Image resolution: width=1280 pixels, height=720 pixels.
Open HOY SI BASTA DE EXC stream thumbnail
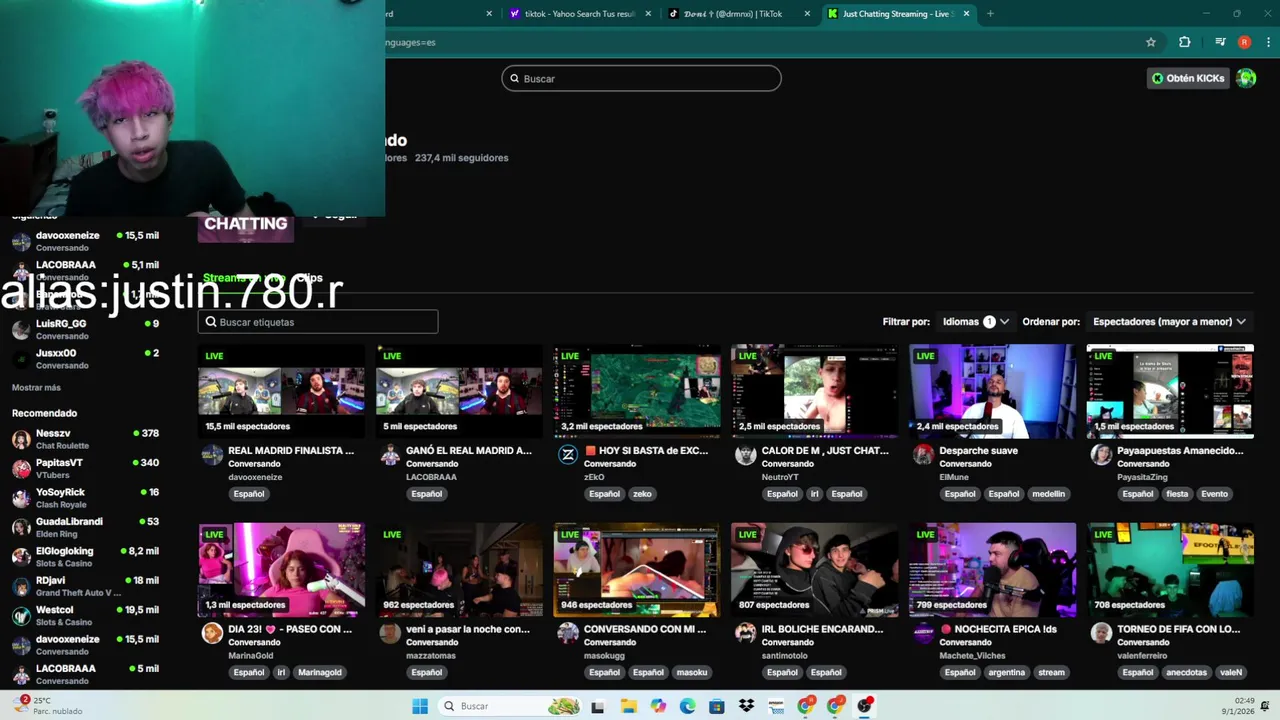(x=637, y=391)
